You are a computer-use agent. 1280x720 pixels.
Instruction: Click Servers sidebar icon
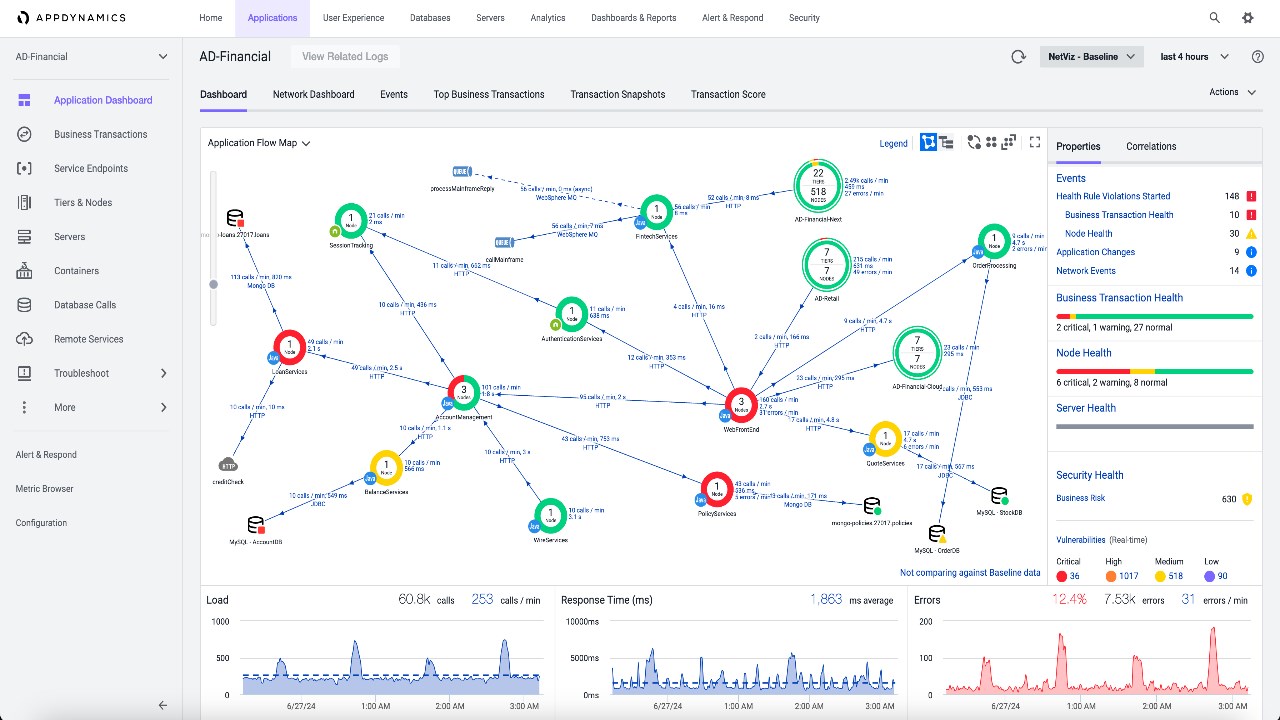tap(25, 237)
